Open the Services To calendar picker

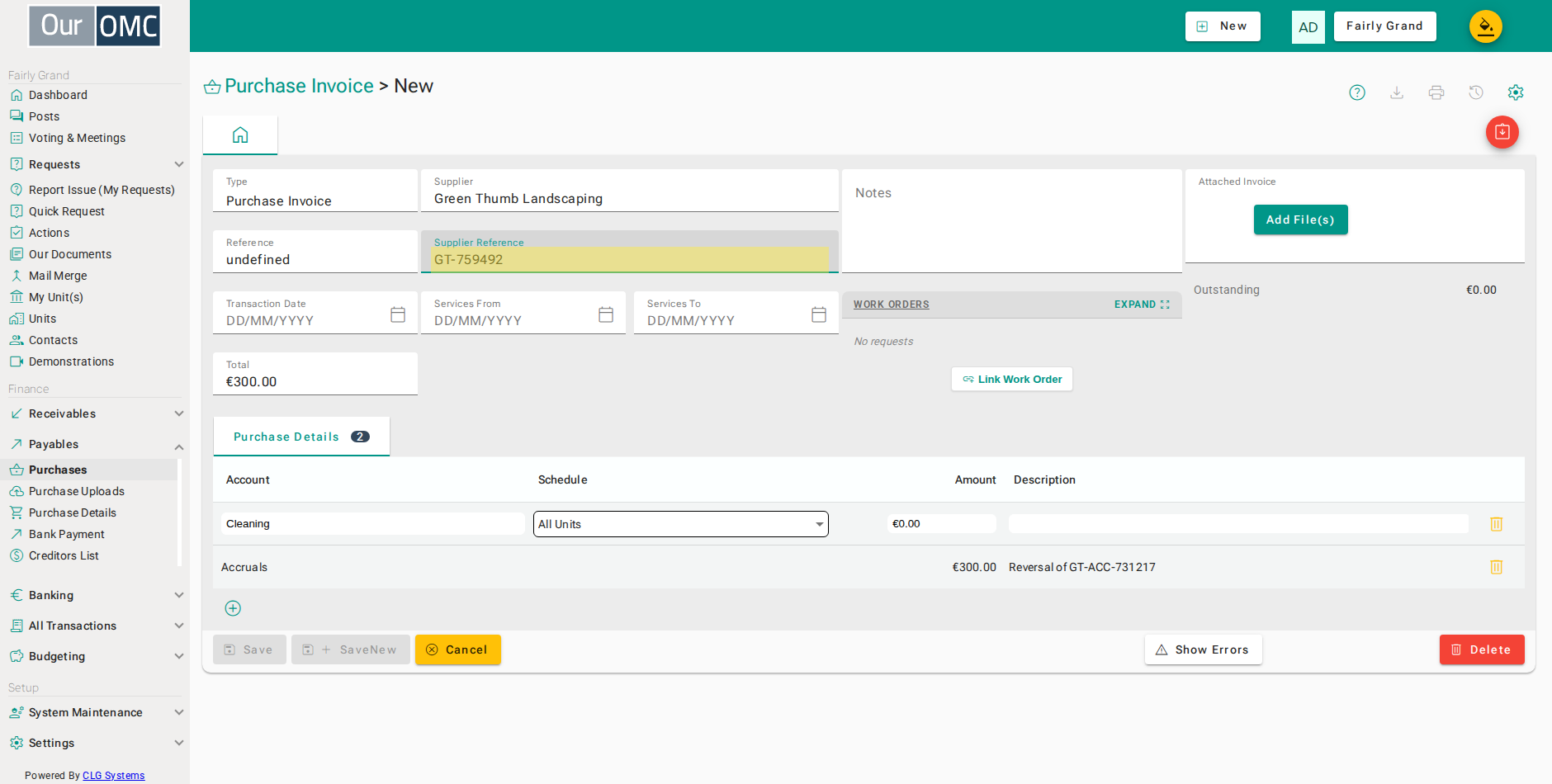819,314
